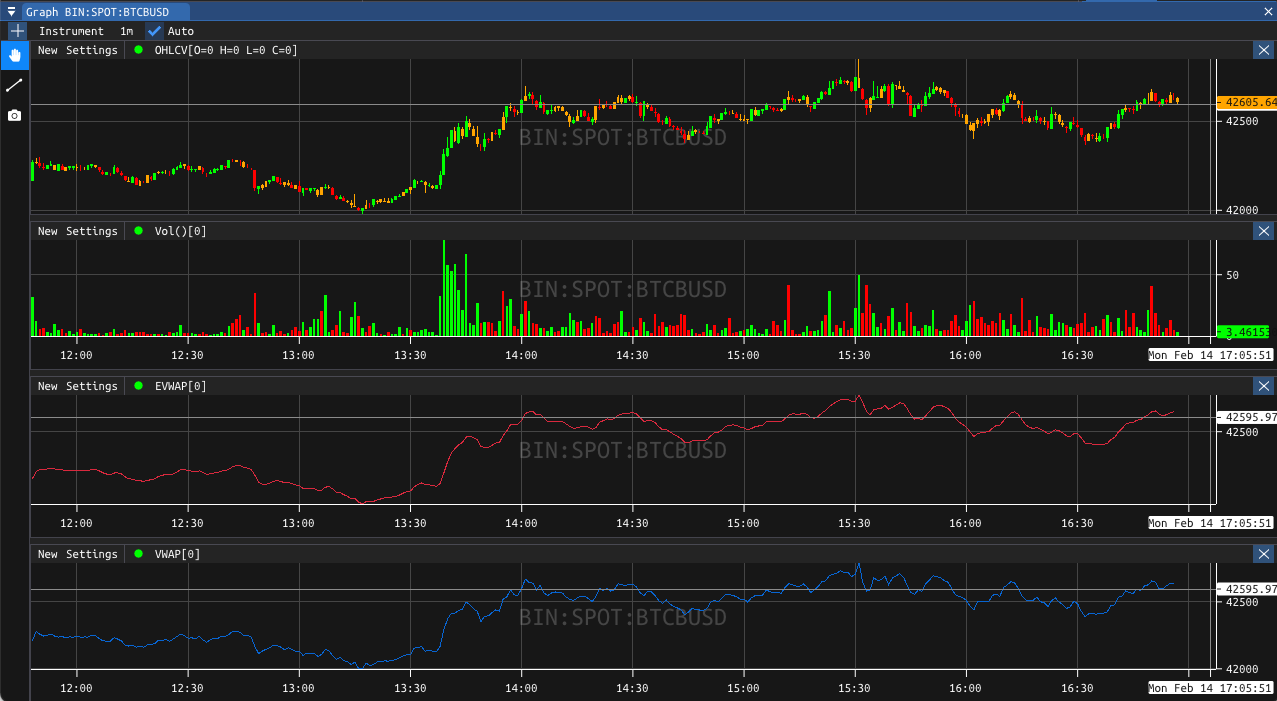Select the pan hand tool
The image size is (1277, 701).
click(15, 55)
